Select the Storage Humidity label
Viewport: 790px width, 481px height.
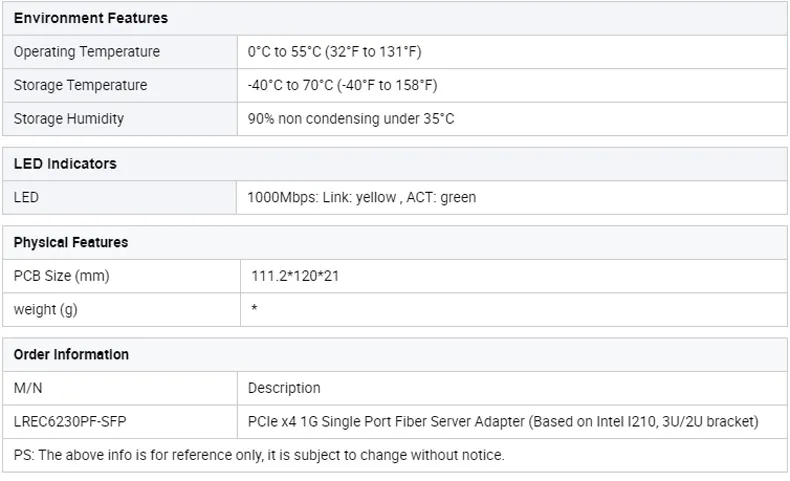pyautogui.click(x=69, y=119)
